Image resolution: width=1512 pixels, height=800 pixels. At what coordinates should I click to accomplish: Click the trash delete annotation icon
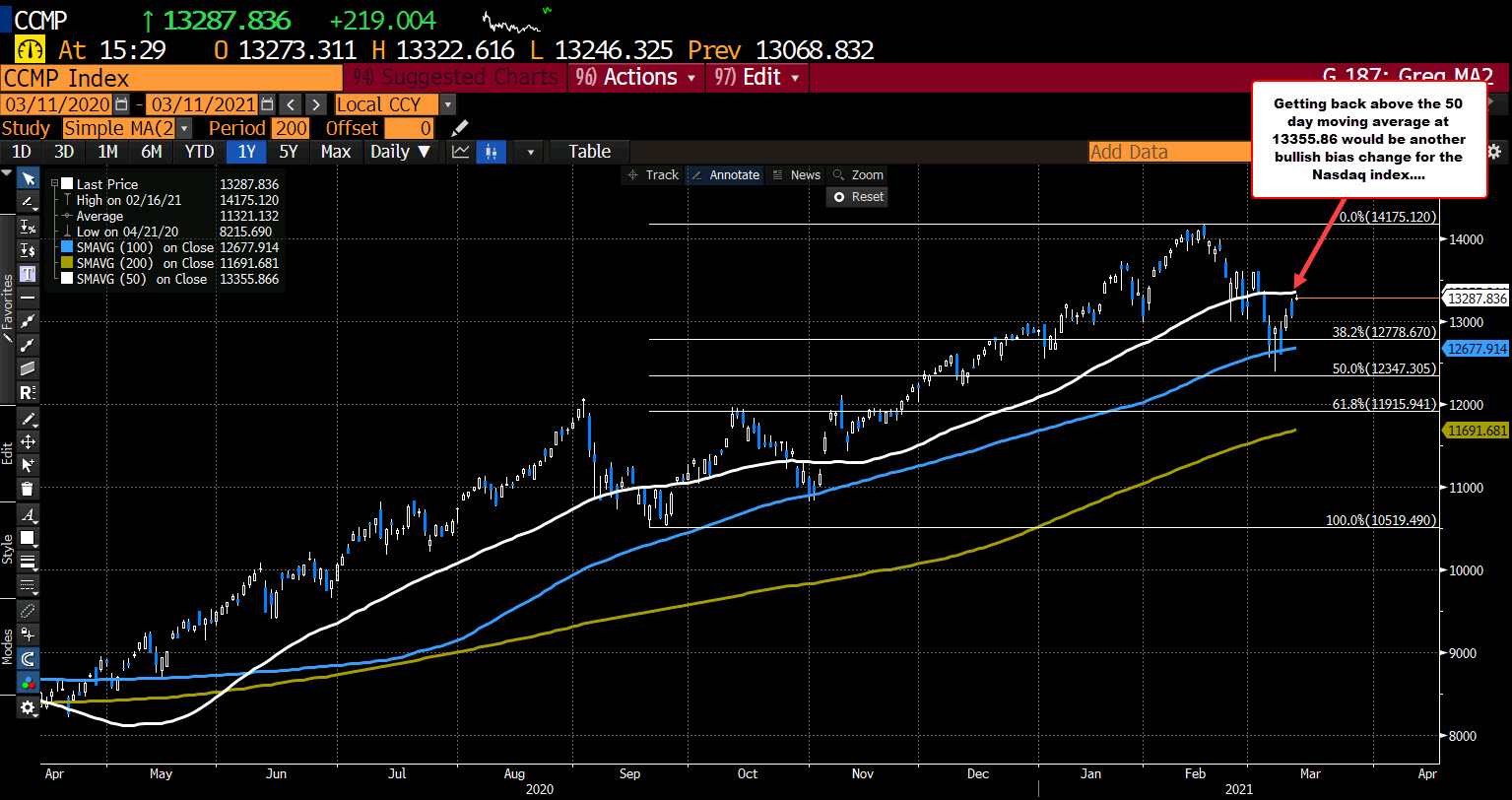tap(29, 487)
